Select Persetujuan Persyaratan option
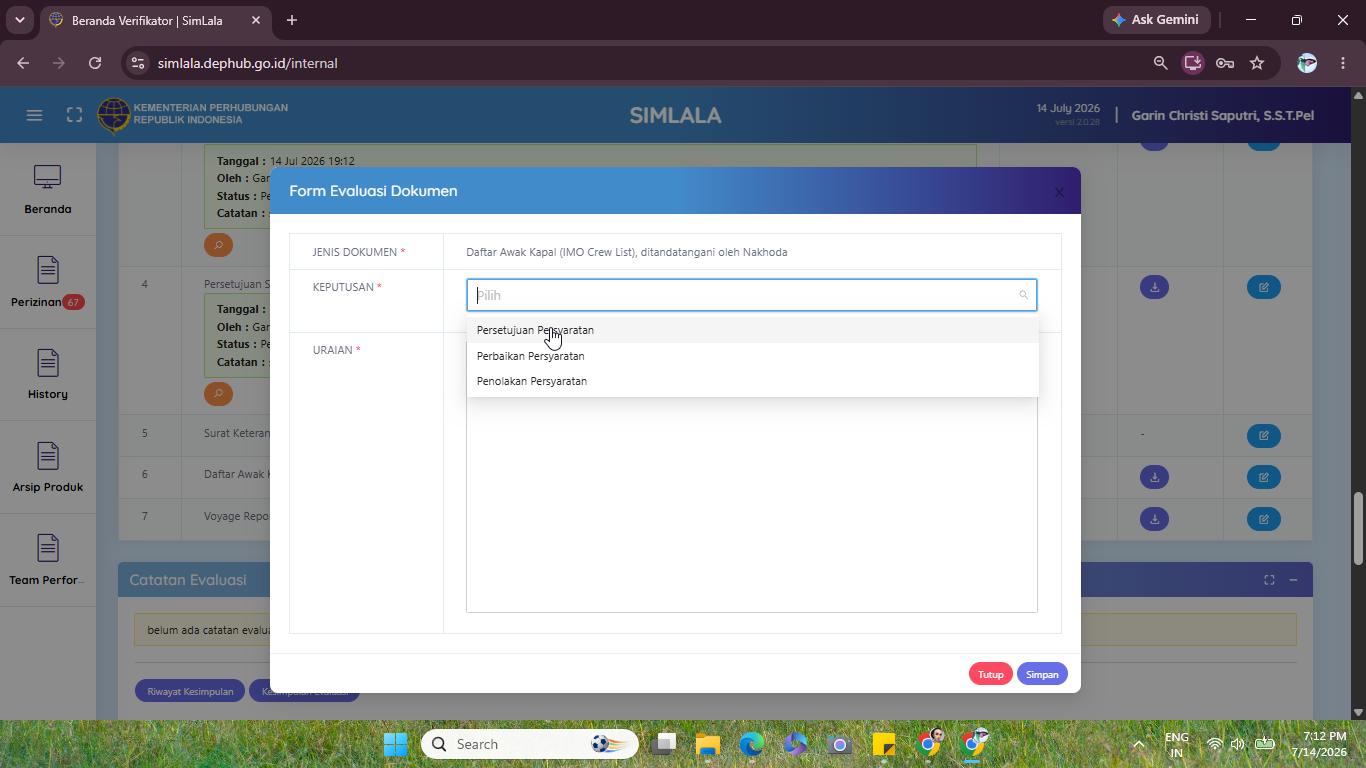 point(752,330)
